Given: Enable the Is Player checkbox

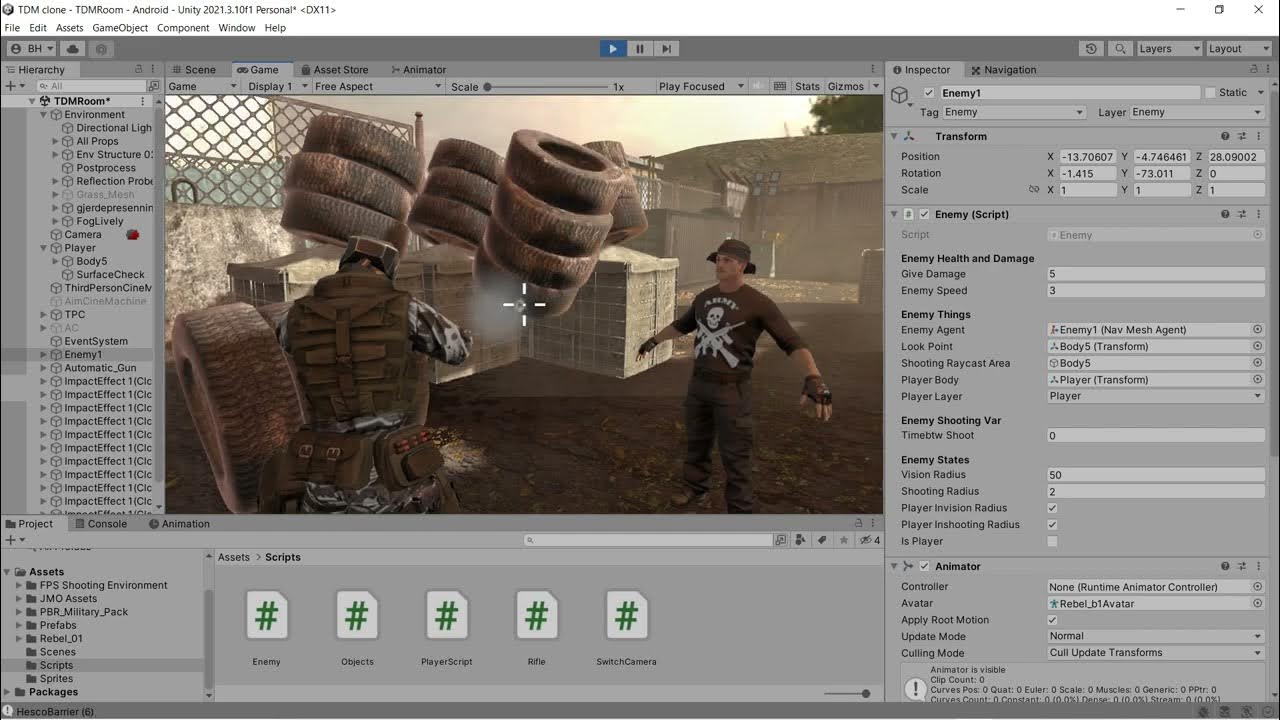Looking at the screenshot, I should (1052, 542).
